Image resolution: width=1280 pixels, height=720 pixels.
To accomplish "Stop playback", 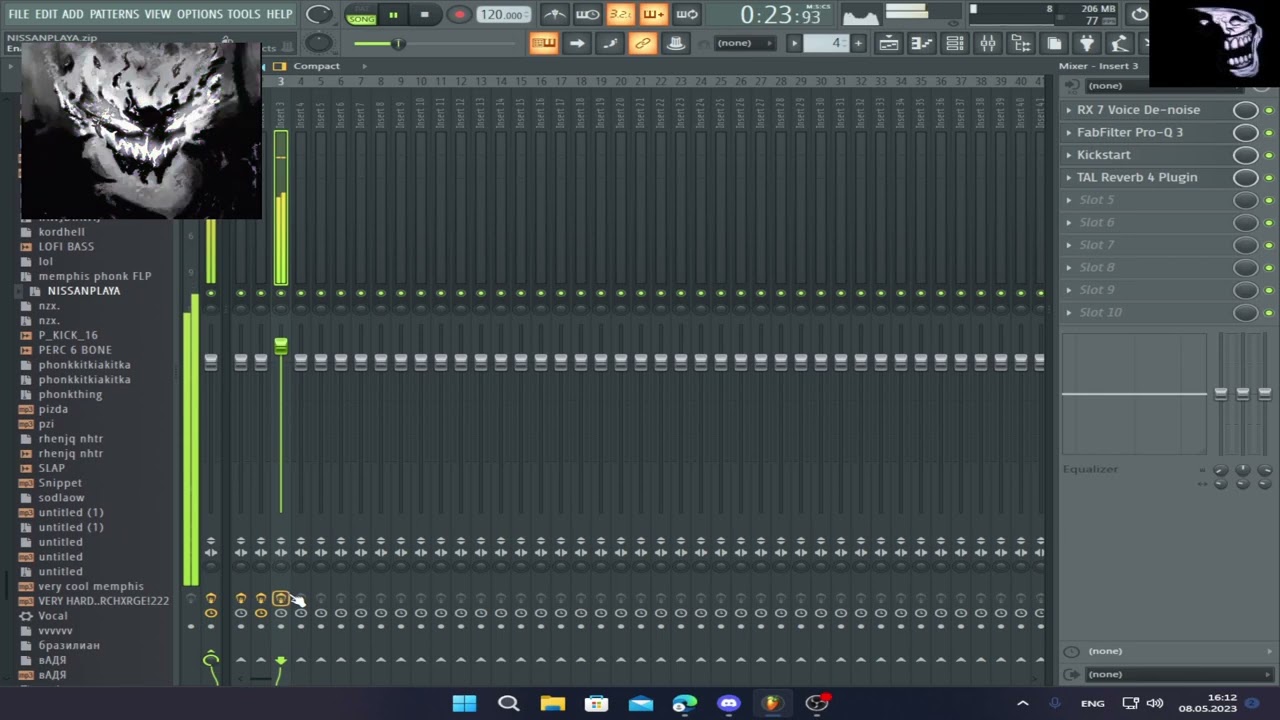I will point(424,15).
